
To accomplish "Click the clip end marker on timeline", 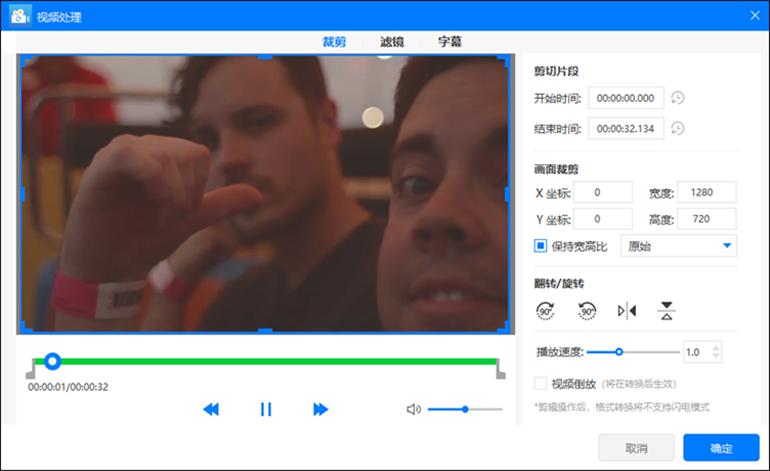I will (500, 369).
